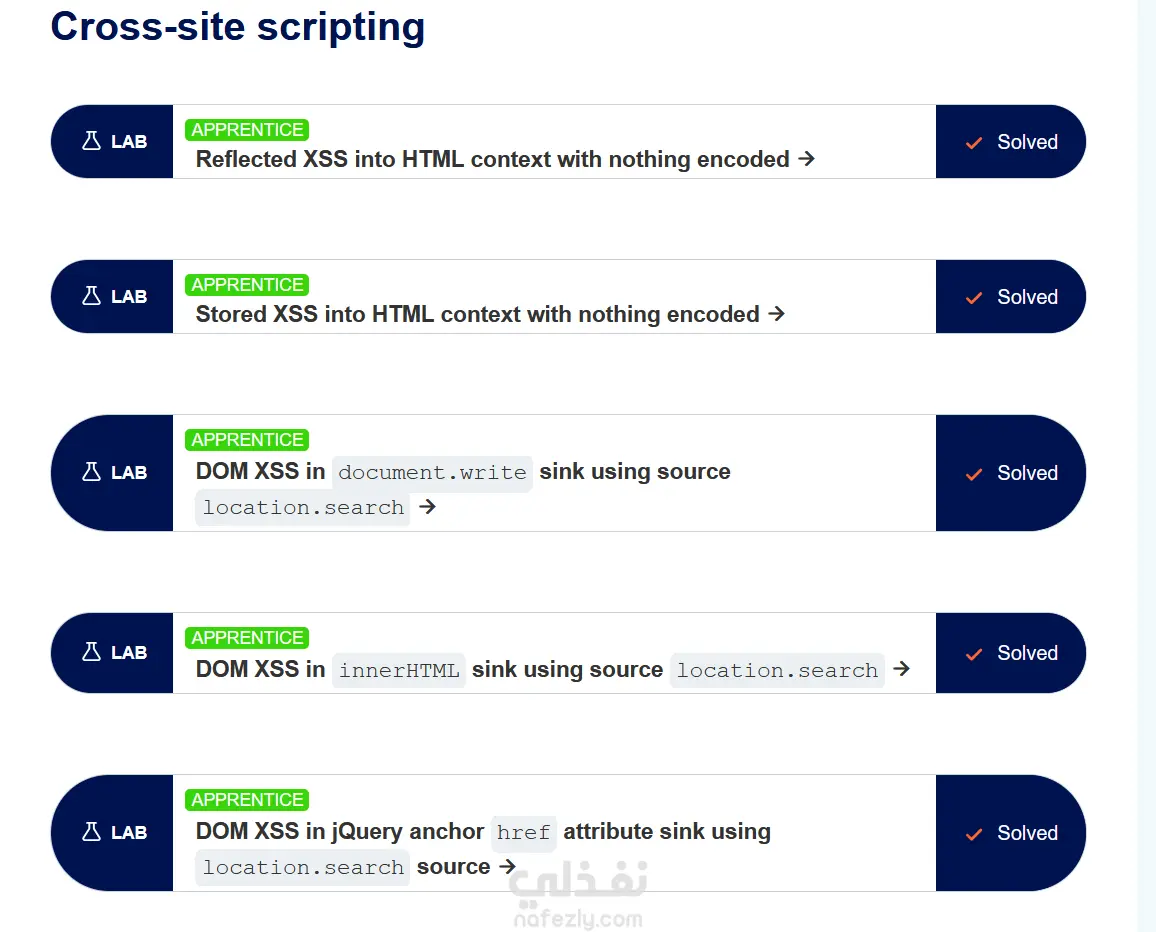1156x932 pixels.
Task: Click the flask icon on Stored XSS lab
Action: pos(91,297)
